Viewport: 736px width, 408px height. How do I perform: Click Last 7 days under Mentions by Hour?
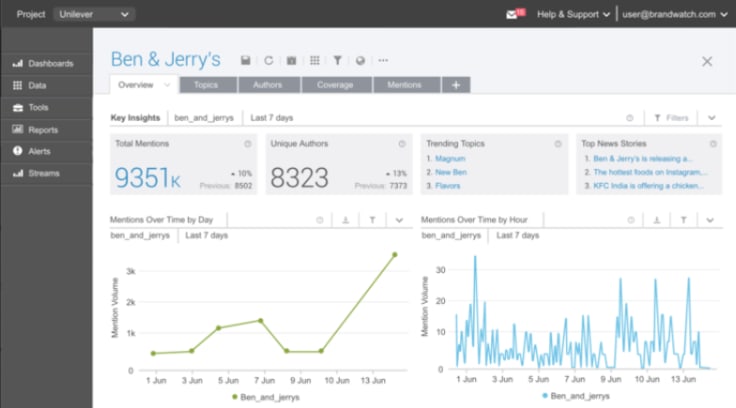518,235
